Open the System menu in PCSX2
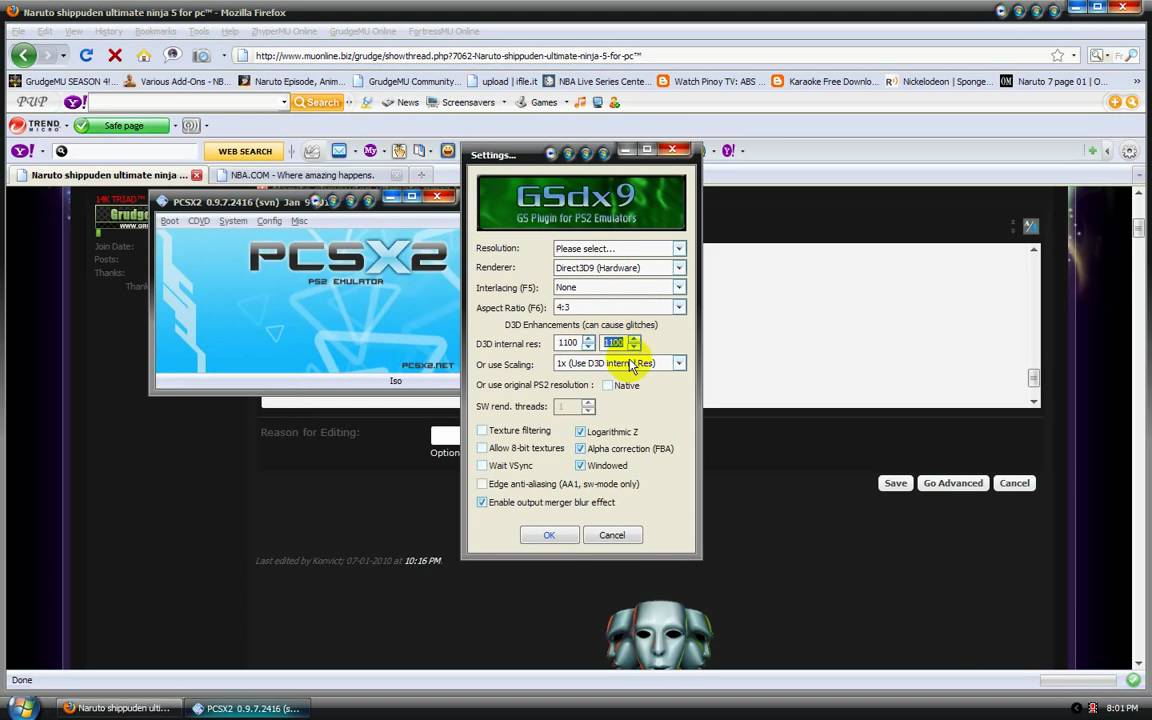1152x720 pixels. click(233, 220)
